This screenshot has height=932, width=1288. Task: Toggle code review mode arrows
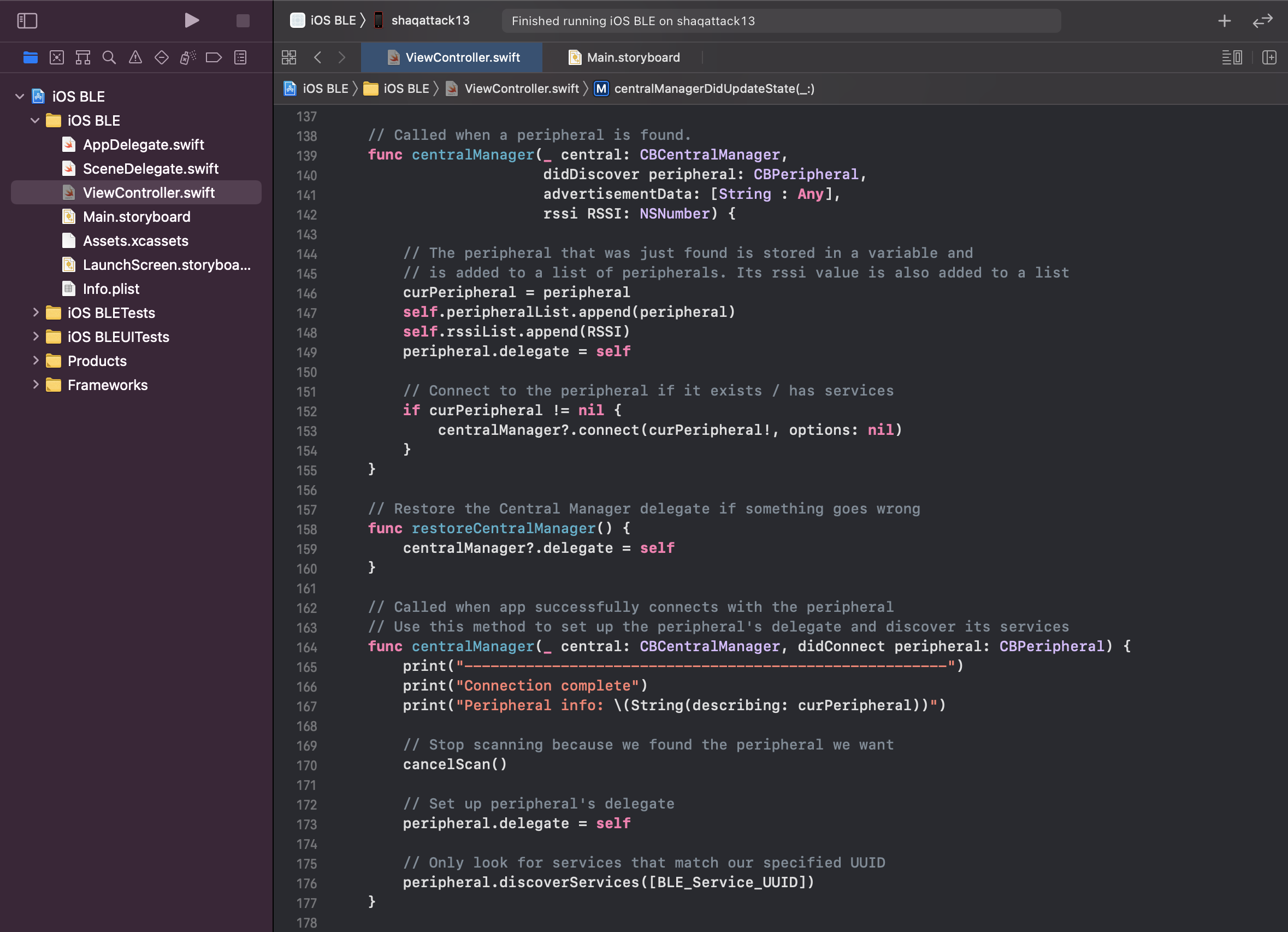click(x=1262, y=21)
